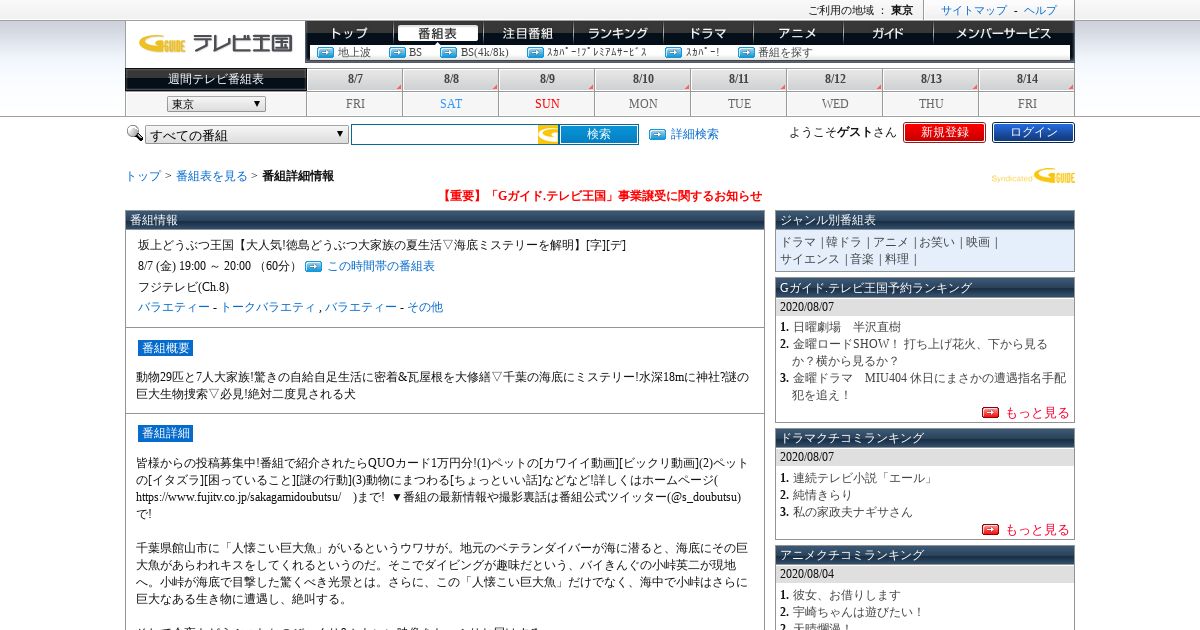This screenshot has width=1200, height=630.
Task: Click arrow icon beside スカパー!プレミアムサービス
Action: [x=535, y=53]
